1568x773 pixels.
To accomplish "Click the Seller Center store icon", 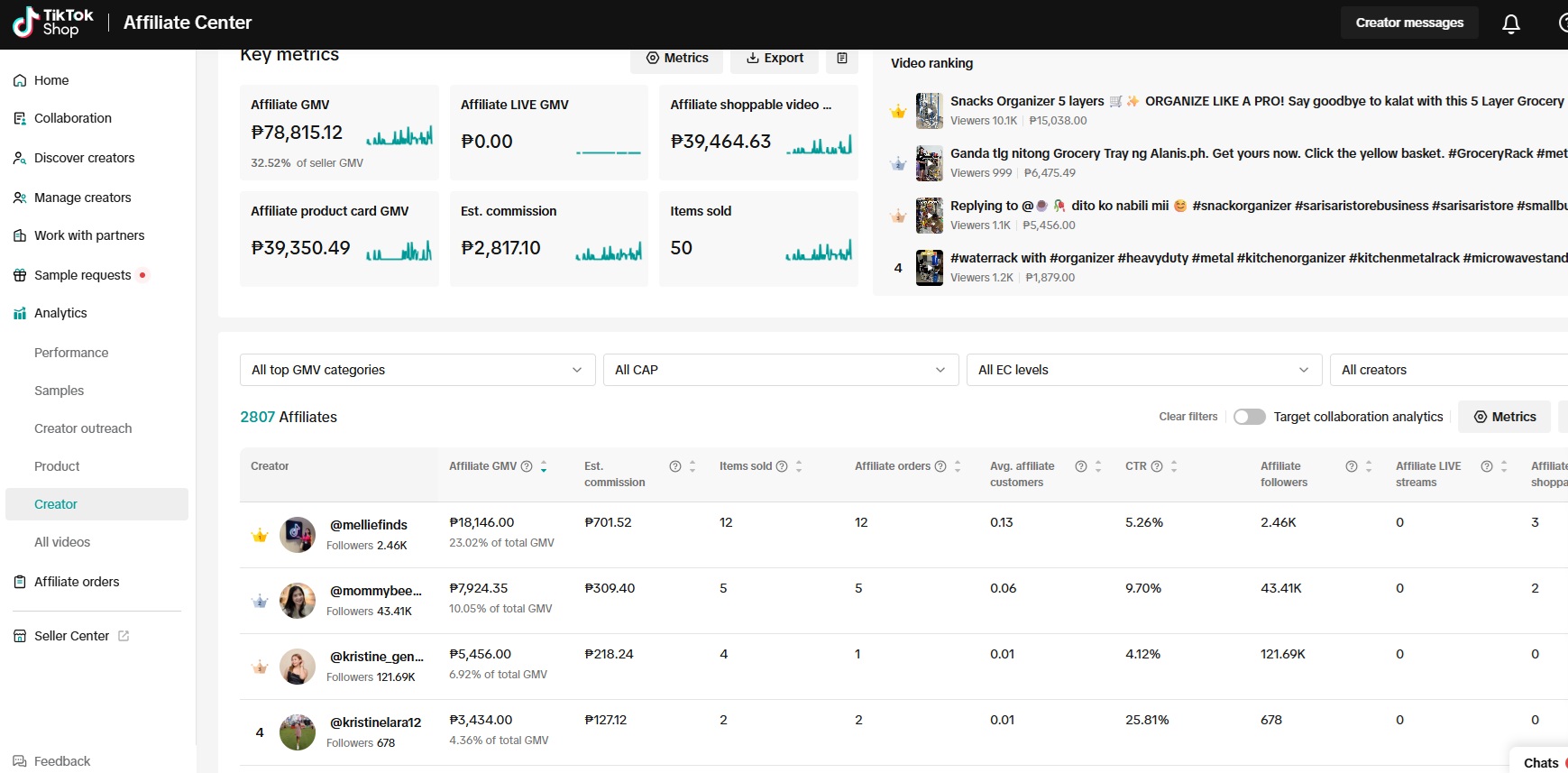I will [x=20, y=636].
